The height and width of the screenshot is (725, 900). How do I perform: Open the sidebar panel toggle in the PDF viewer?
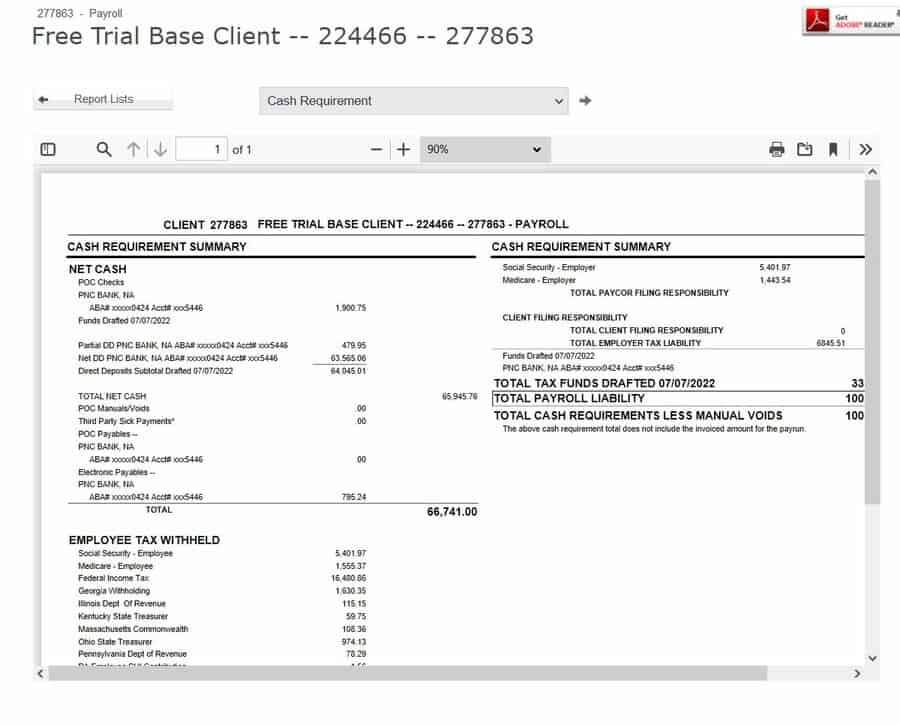[48, 148]
